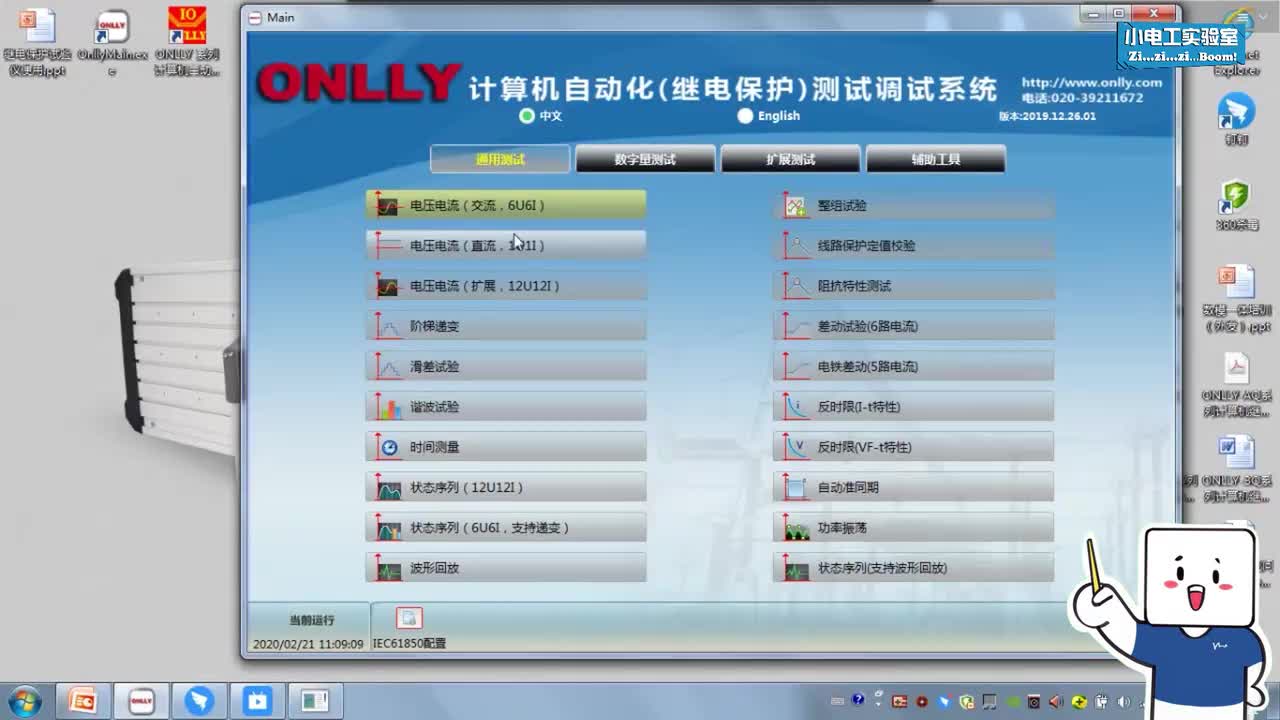Click the 当前运行 panel label
This screenshot has width=1280, height=720.
[x=312, y=620]
